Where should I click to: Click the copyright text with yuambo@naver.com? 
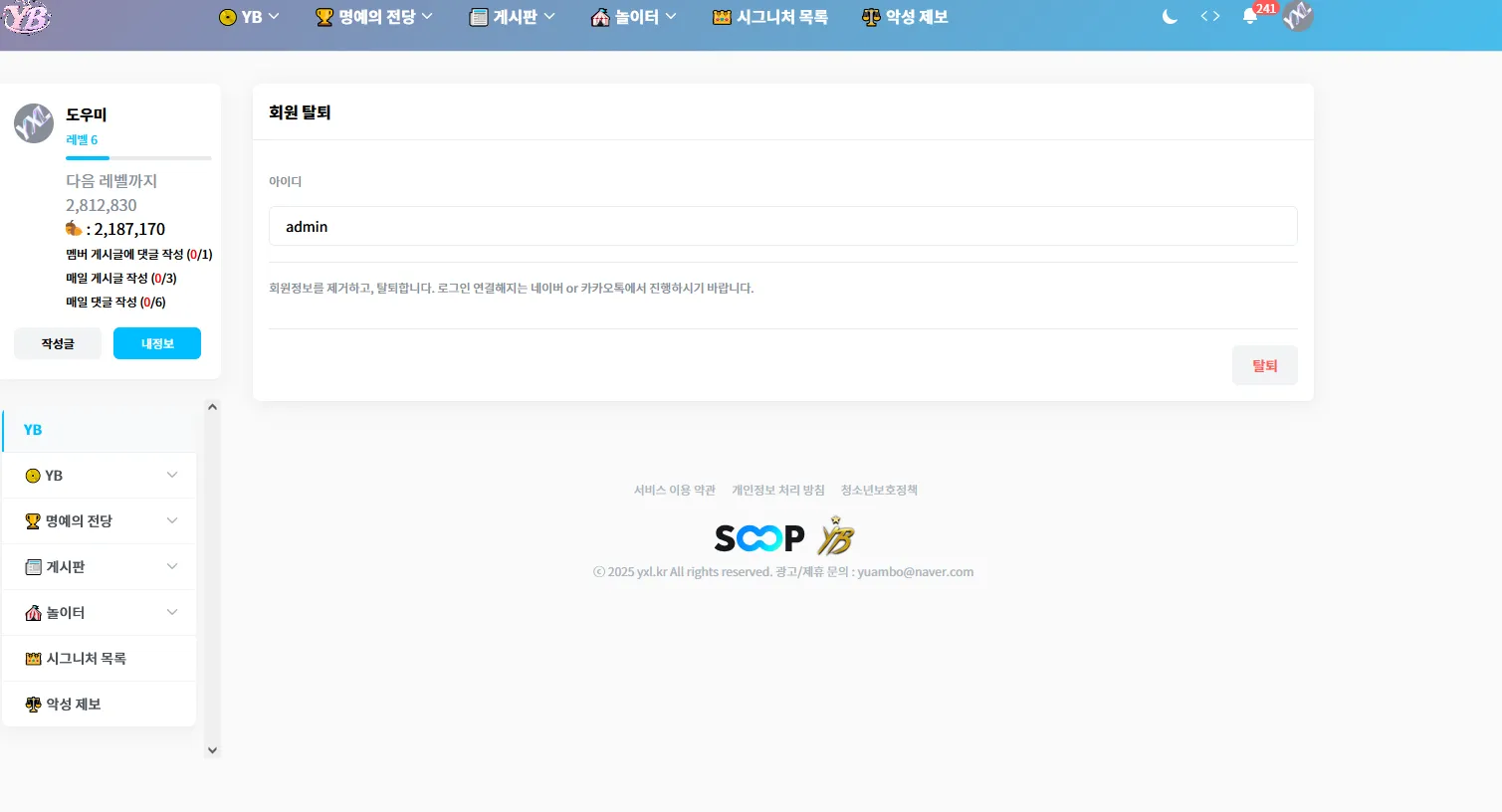(783, 572)
